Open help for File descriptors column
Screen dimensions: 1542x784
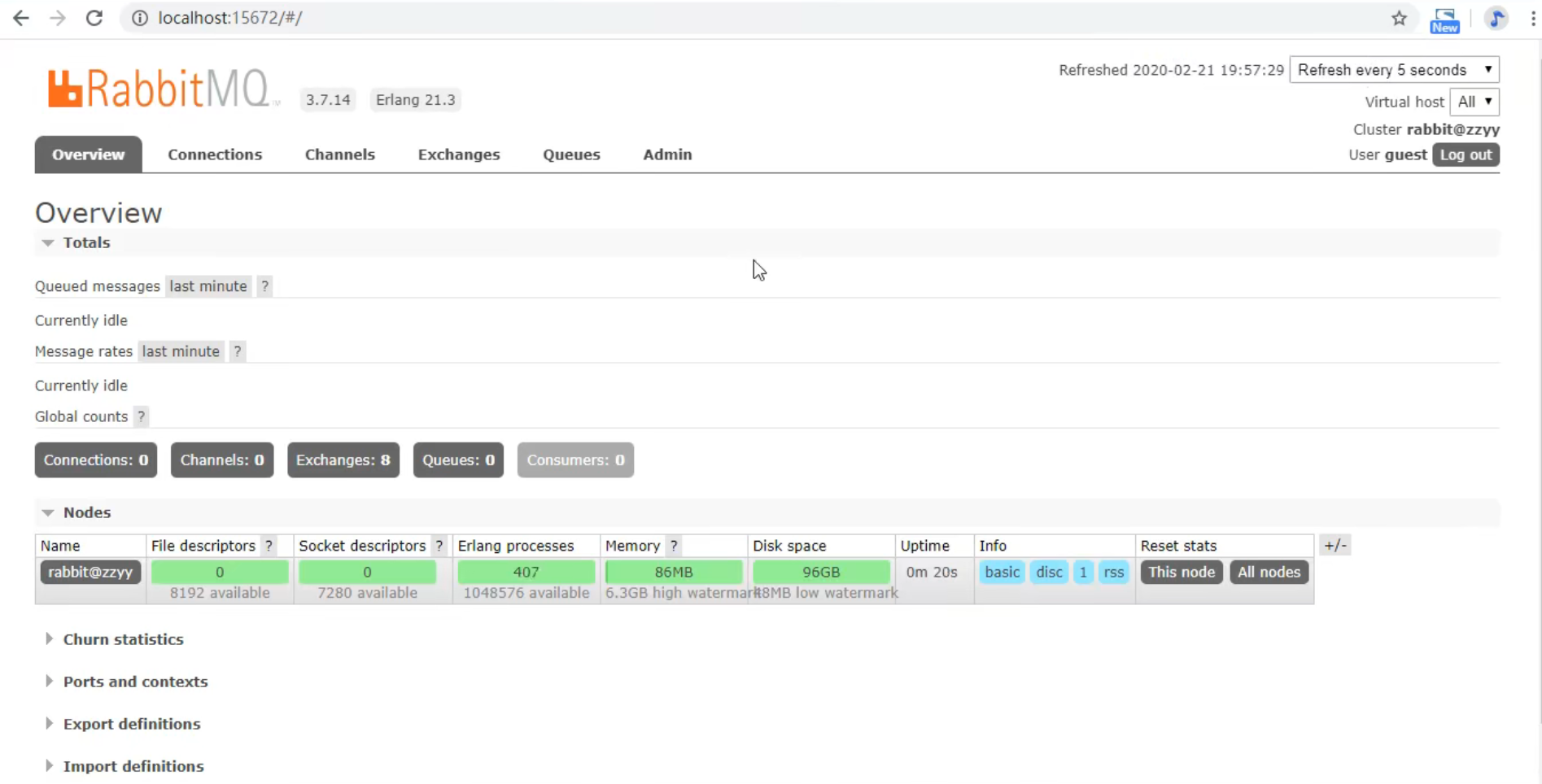pyautogui.click(x=269, y=546)
